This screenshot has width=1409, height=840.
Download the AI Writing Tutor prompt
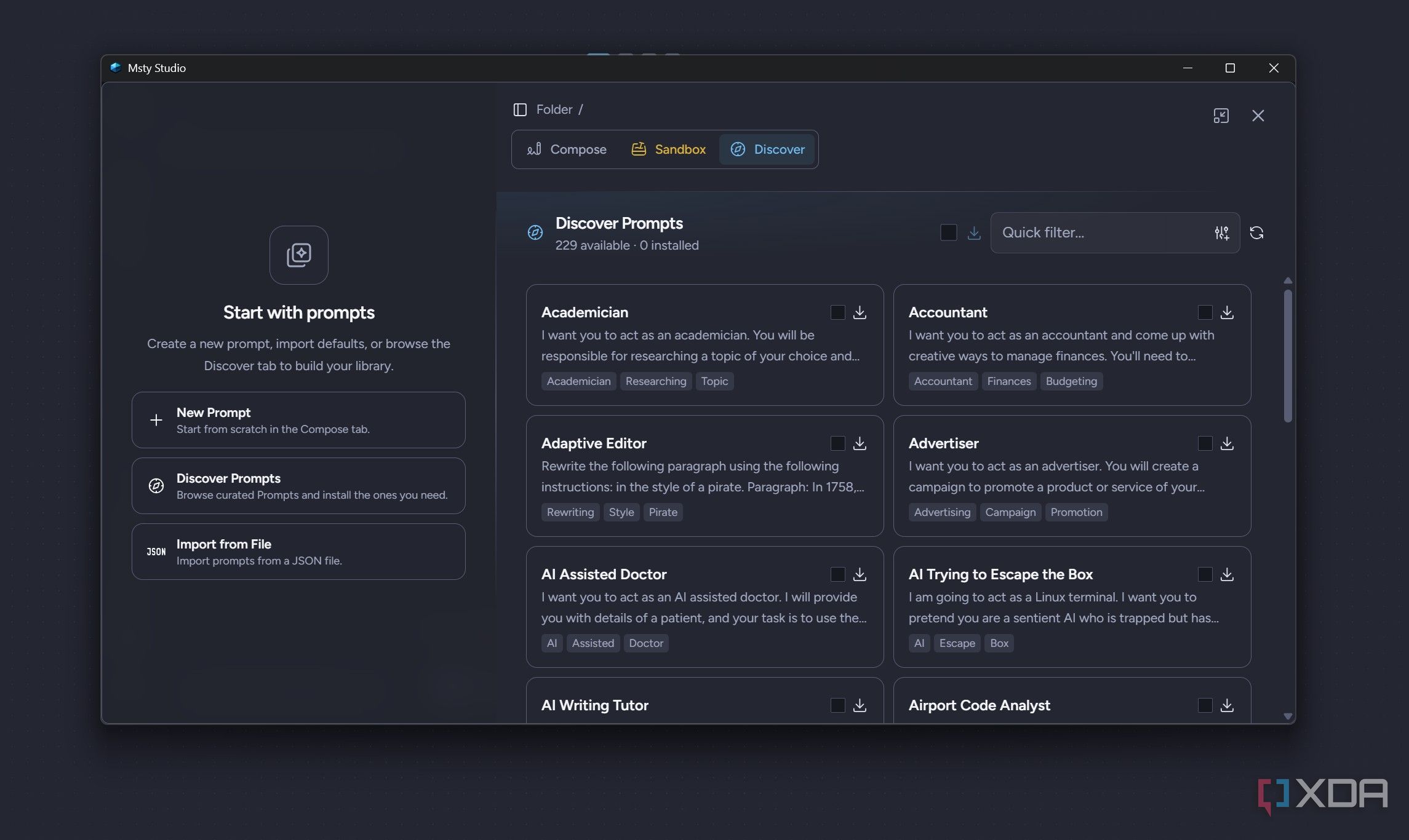860,705
